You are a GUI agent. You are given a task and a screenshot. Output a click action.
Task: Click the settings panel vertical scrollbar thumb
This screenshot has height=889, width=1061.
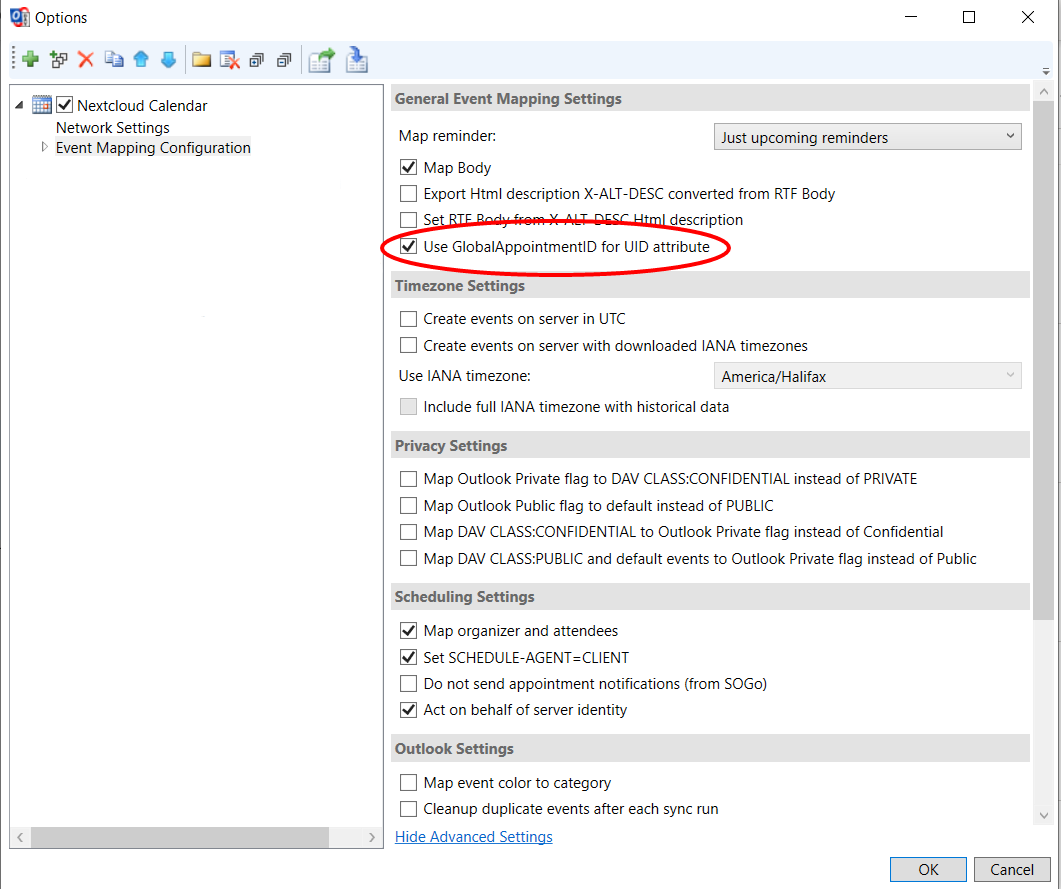pyautogui.click(x=1043, y=361)
